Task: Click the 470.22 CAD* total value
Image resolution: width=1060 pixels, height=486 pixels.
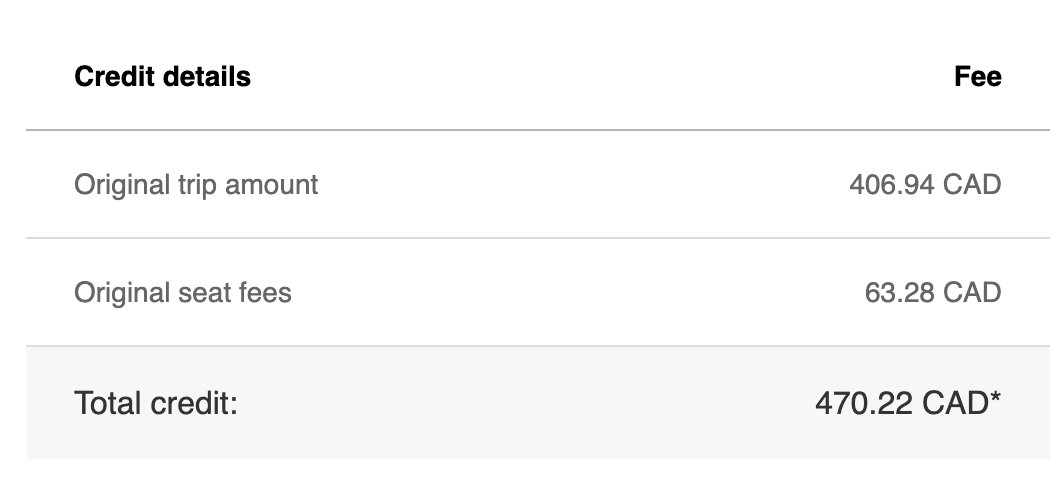Action: click(x=908, y=403)
